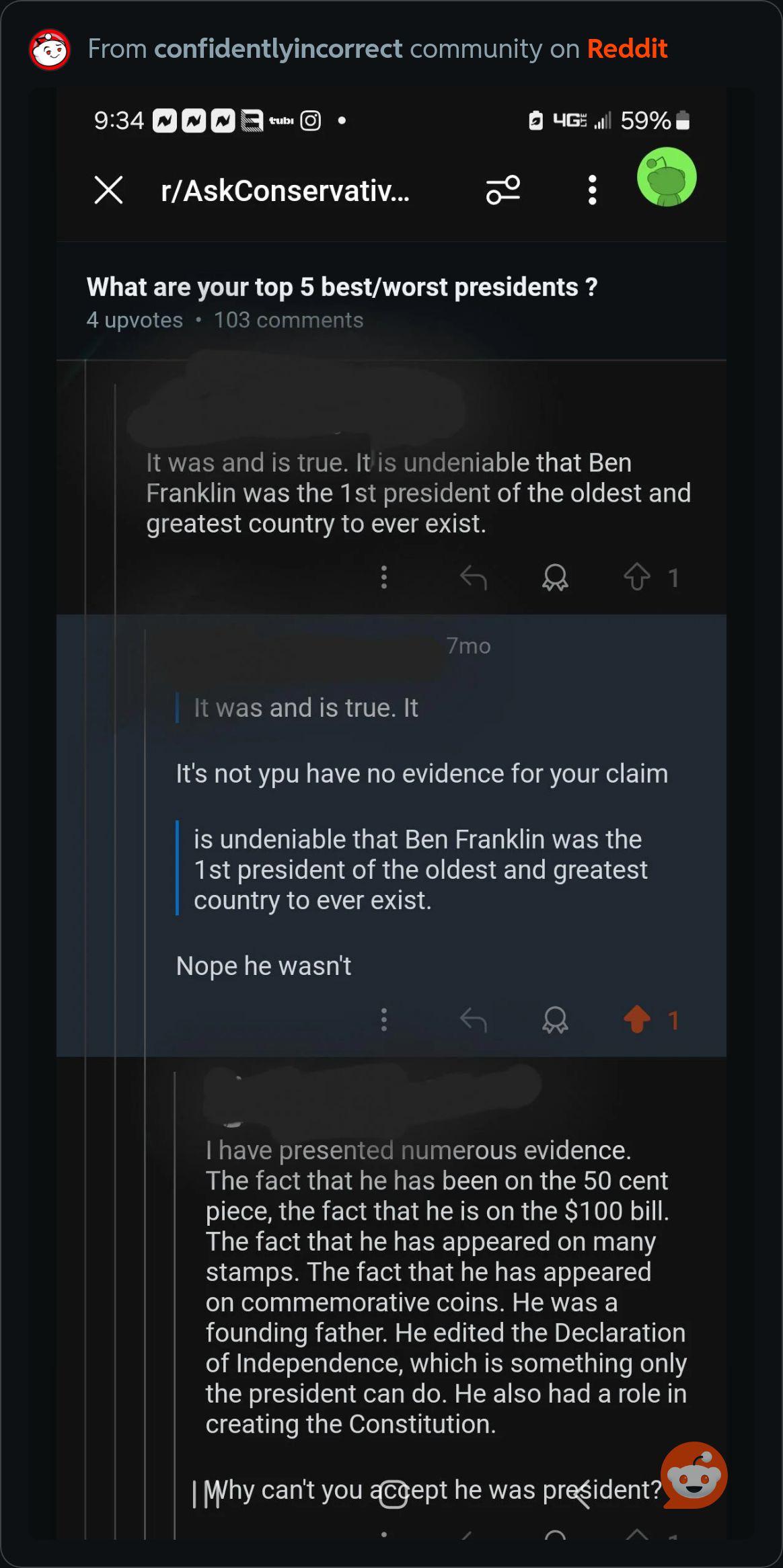Close the post with the X icon
Image resolution: width=783 pixels, height=1568 pixels.
108,190
